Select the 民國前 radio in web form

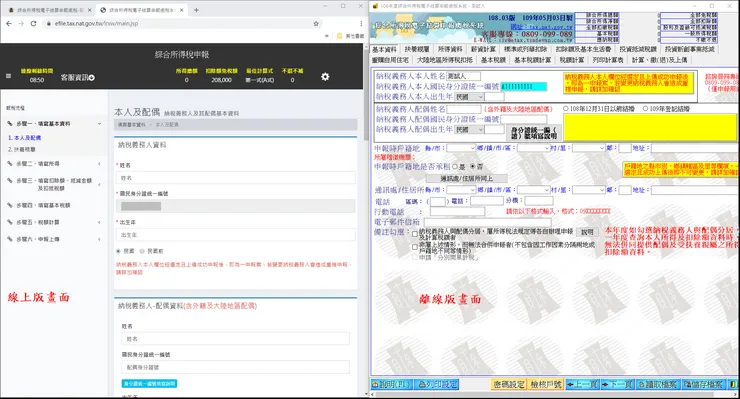click(x=142, y=251)
